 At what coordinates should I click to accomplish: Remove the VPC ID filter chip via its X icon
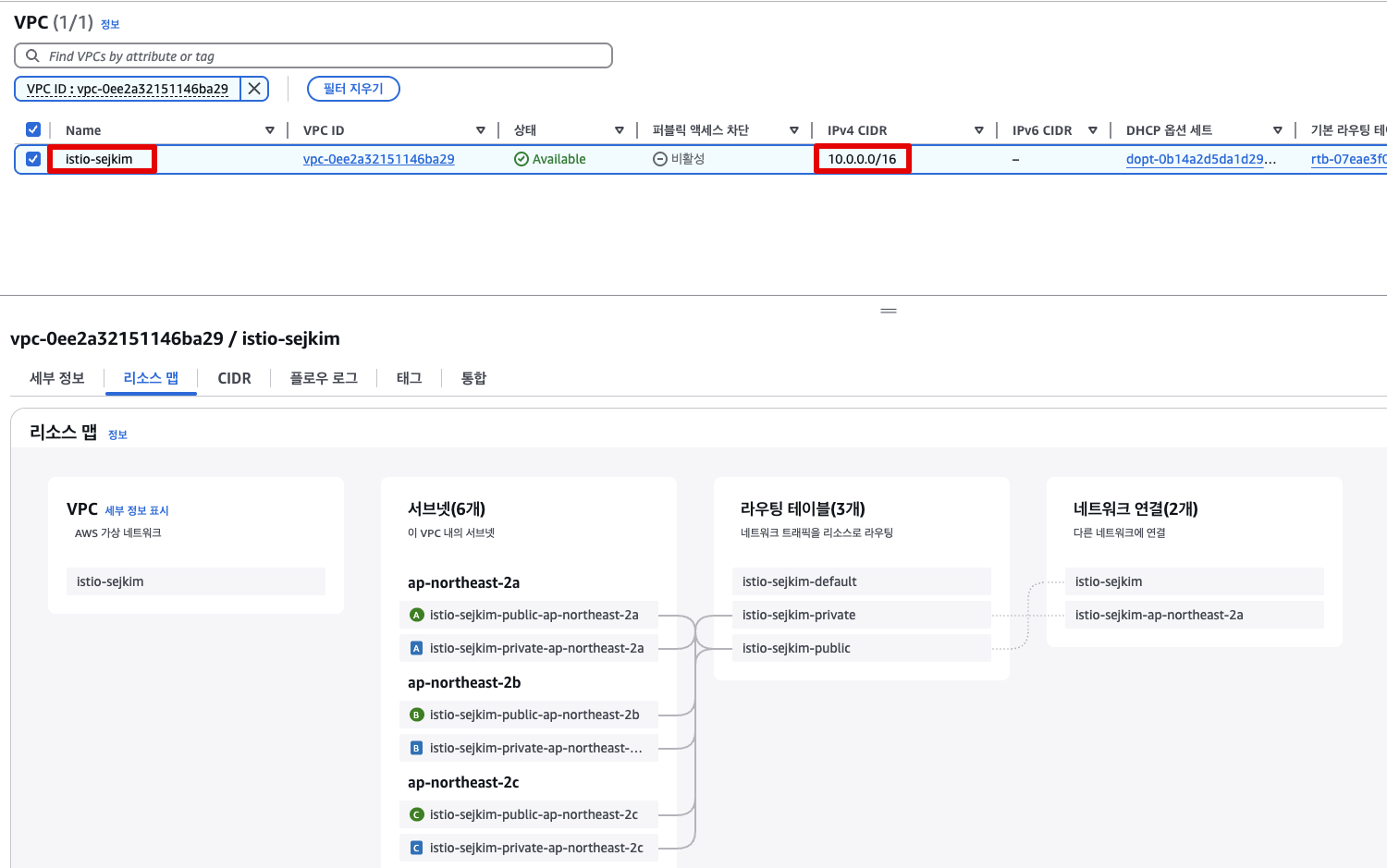click(x=254, y=89)
